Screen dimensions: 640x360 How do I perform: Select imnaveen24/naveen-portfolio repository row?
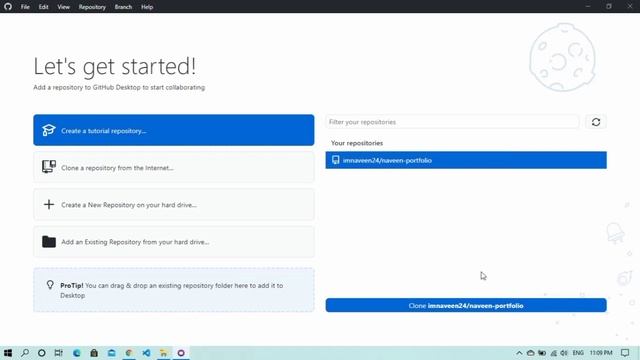[466, 160]
